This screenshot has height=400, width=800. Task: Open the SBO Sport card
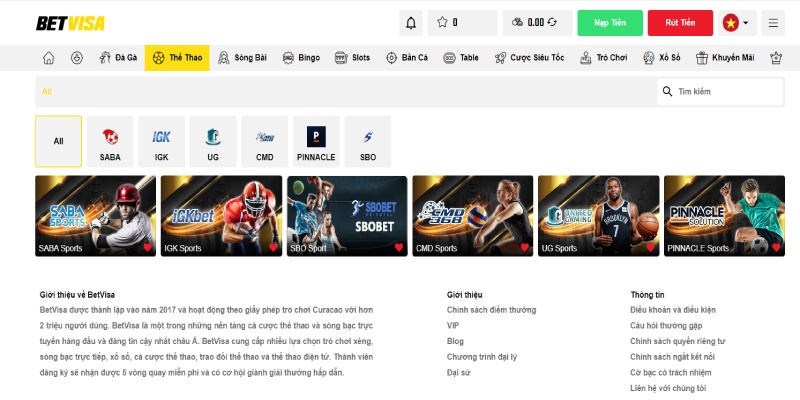pyautogui.click(x=347, y=216)
